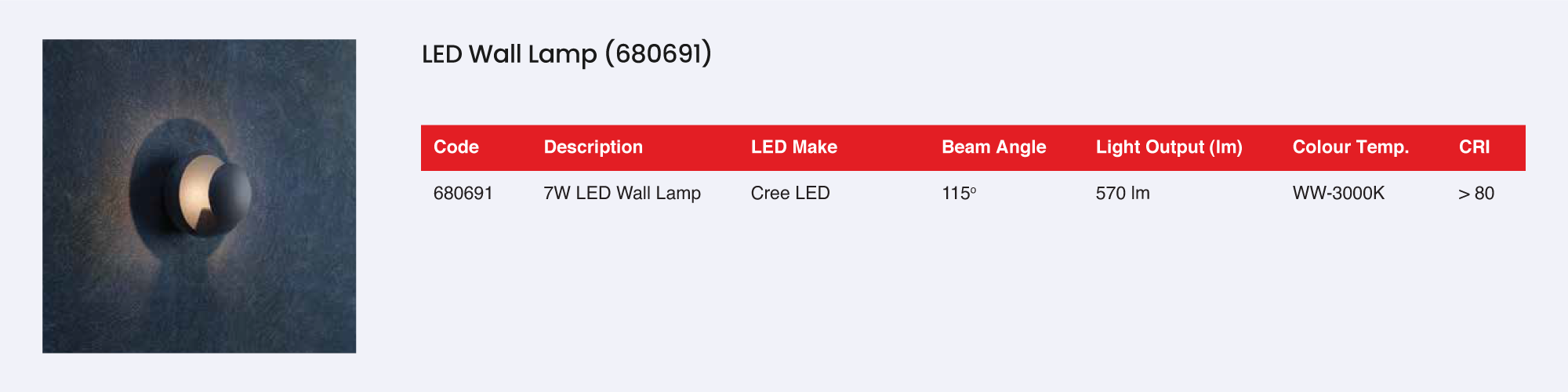Click the 'Code' column header
Image resolution: width=1568 pixels, height=392 pixels.
tap(456, 147)
